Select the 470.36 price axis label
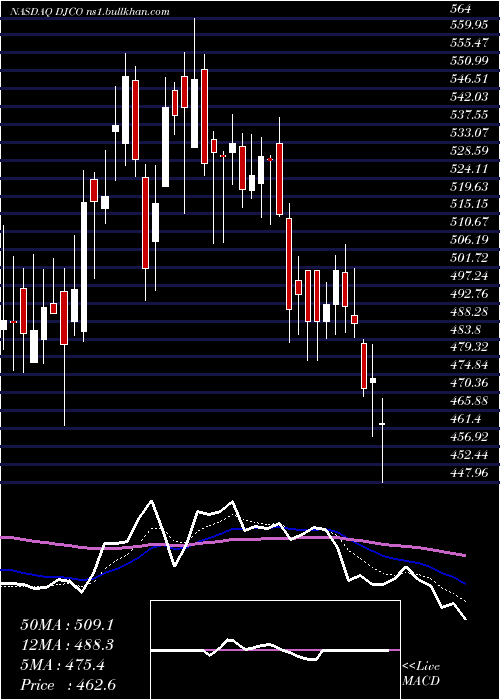This screenshot has width=500, height=700. click(469, 383)
